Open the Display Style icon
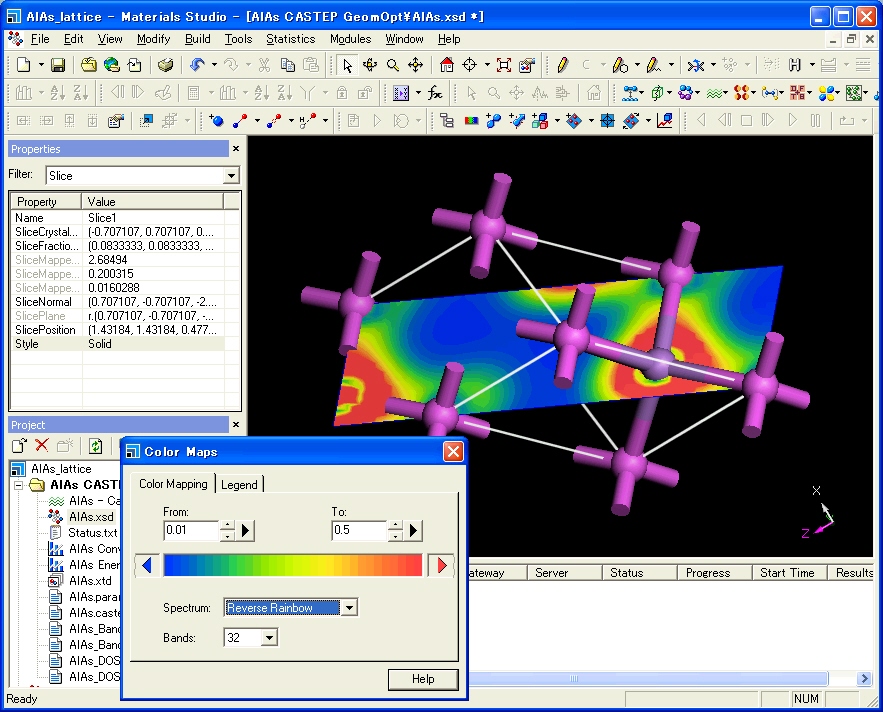The image size is (883, 712). [x=527, y=65]
